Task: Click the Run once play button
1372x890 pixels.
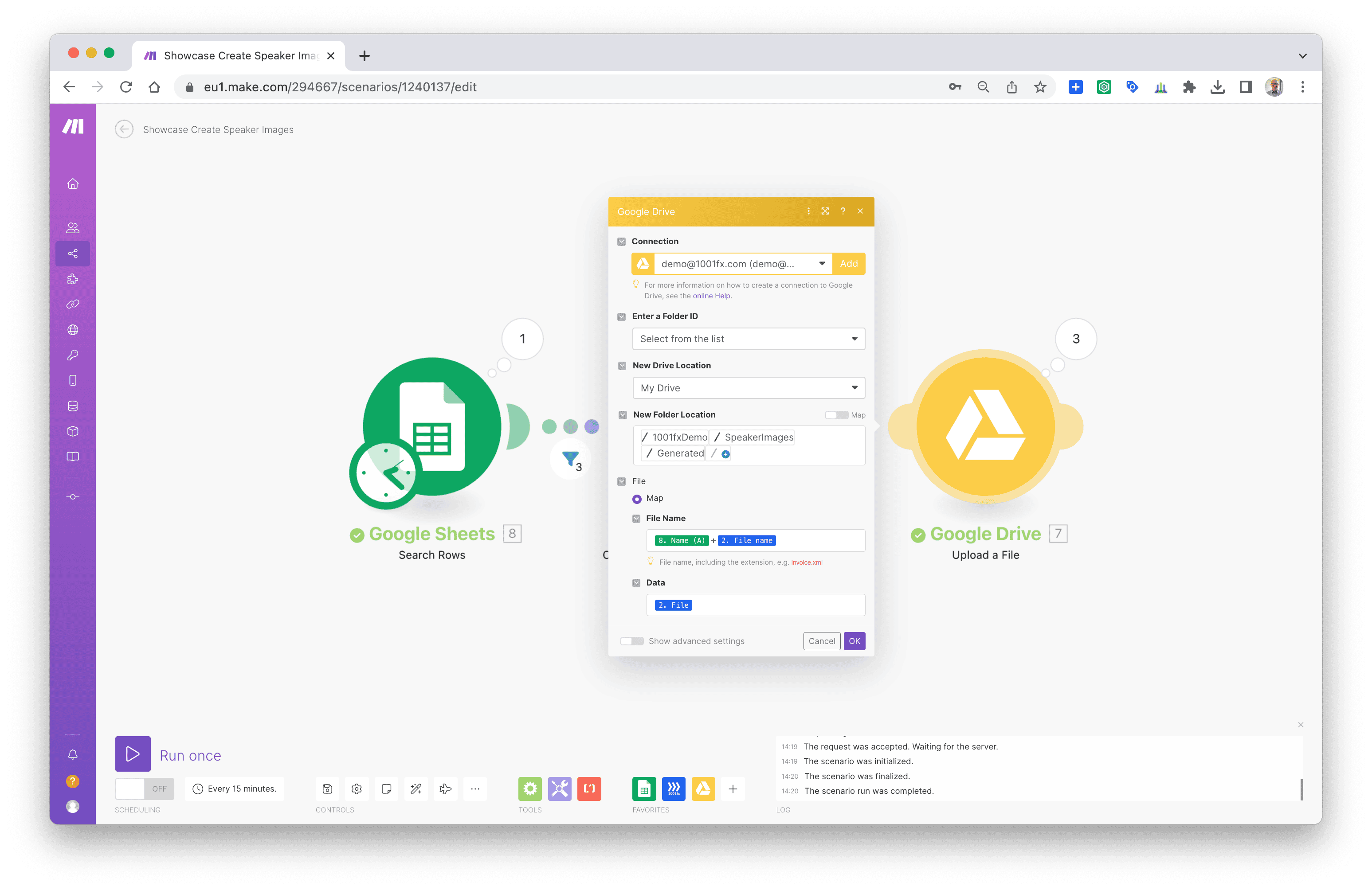Action: (133, 754)
